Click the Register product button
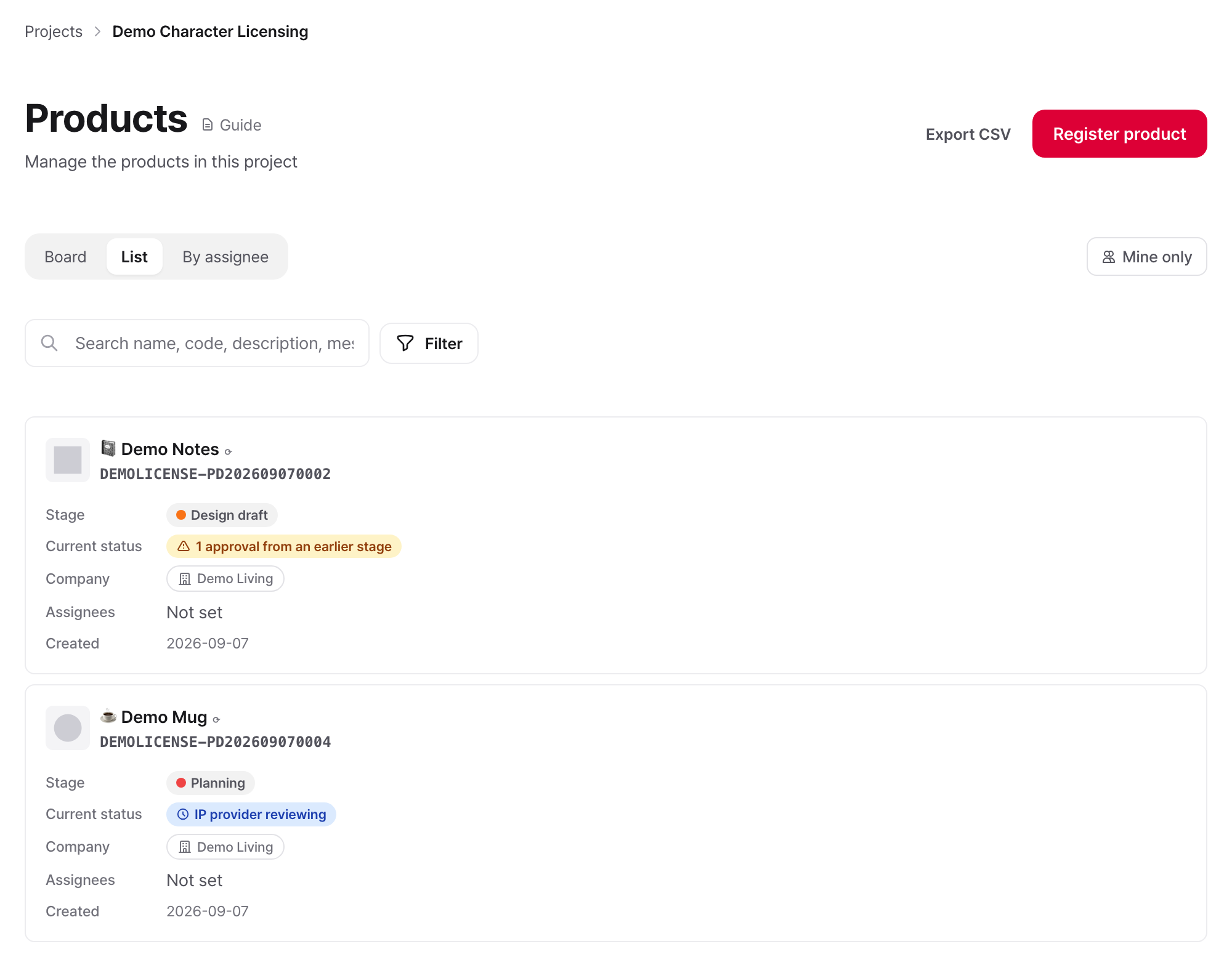Image resolution: width=1232 pixels, height=973 pixels. pos(1119,134)
